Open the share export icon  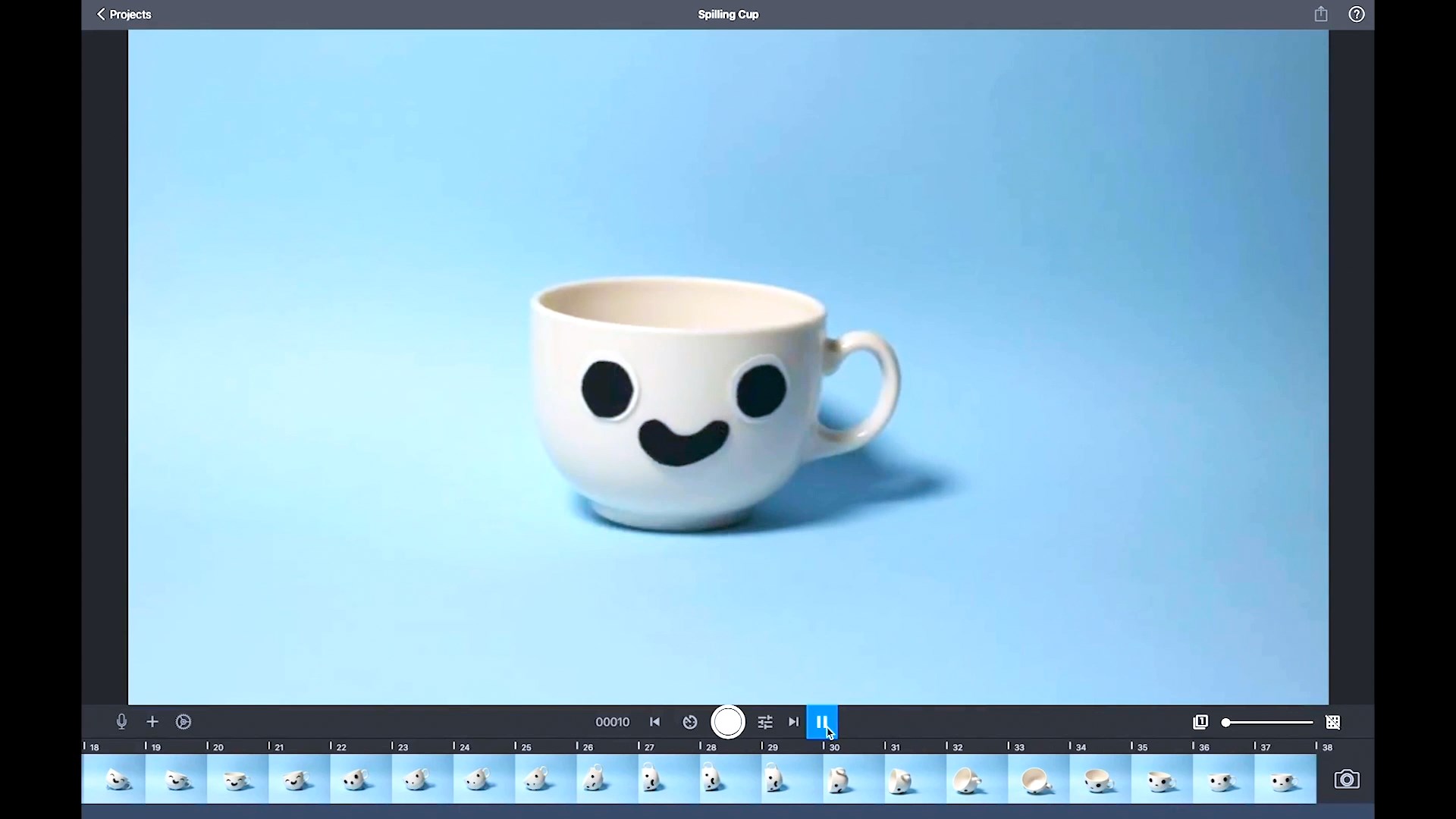point(1321,14)
